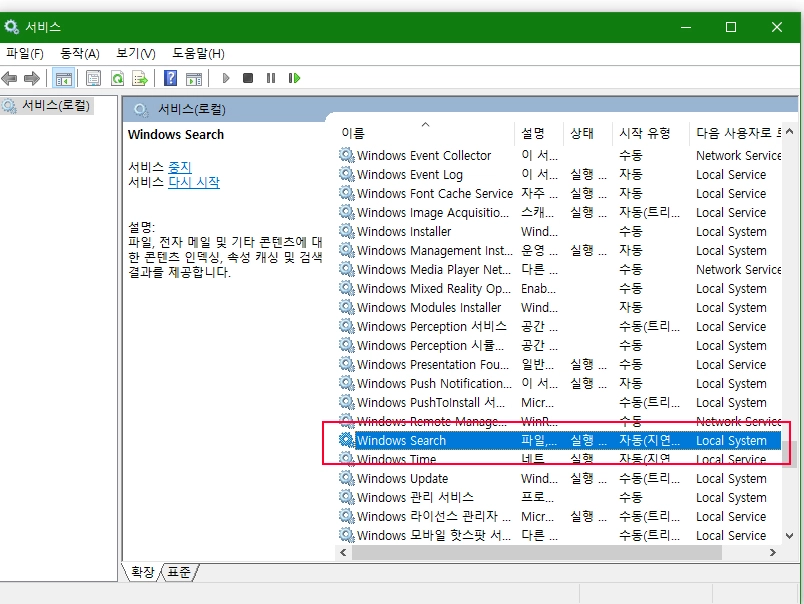Viewport: 804px width, 604px height.
Task: Maximize the 서비스 window
Action: 731,27
